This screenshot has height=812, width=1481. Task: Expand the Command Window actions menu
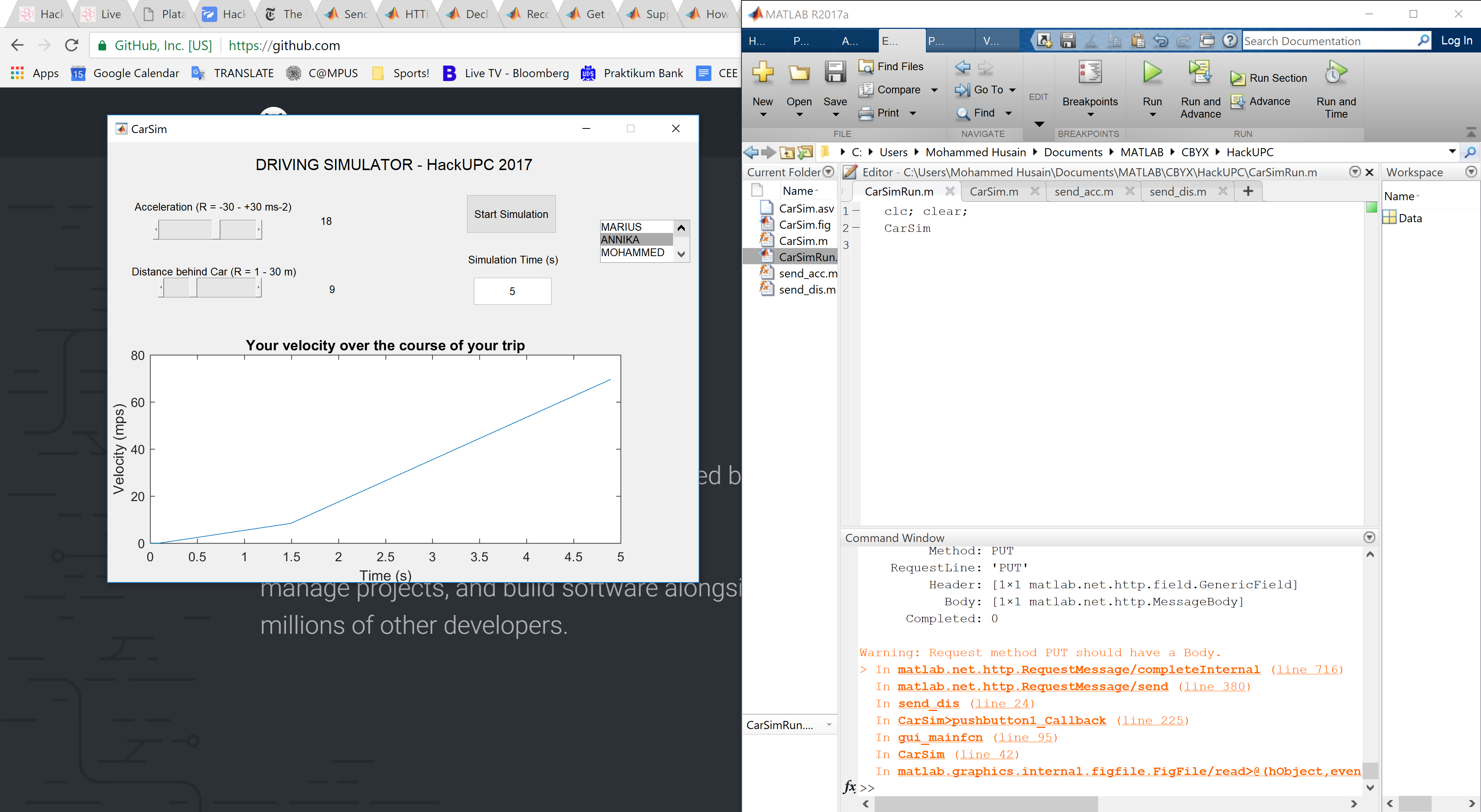pyautogui.click(x=1369, y=537)
